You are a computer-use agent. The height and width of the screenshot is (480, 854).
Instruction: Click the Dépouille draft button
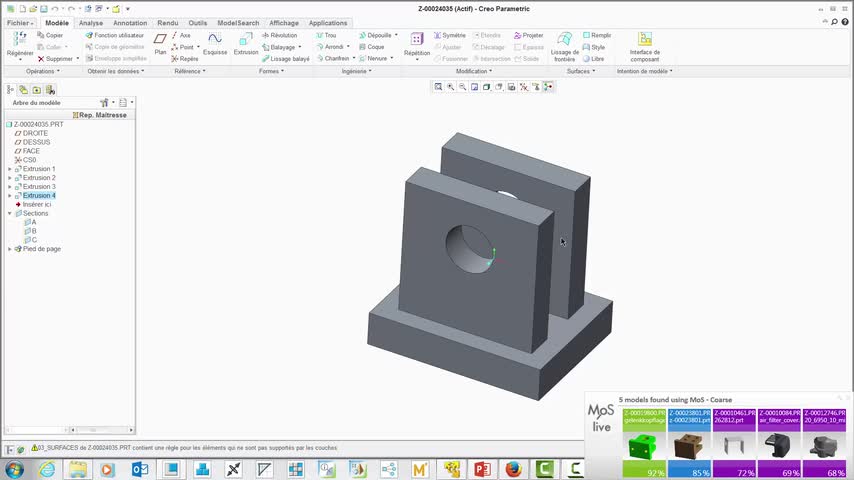pos(375,35)
